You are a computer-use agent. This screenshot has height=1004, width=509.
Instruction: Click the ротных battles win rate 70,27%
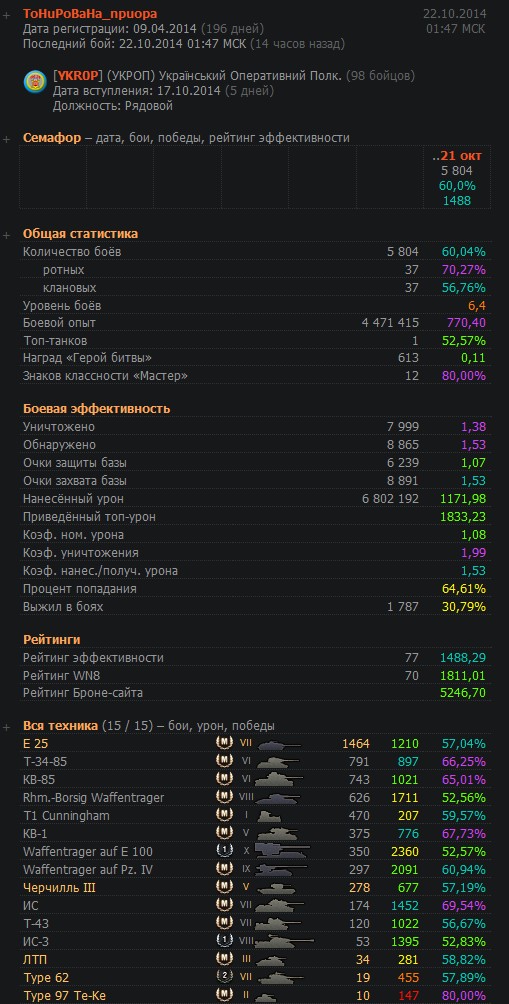point(464,270)
